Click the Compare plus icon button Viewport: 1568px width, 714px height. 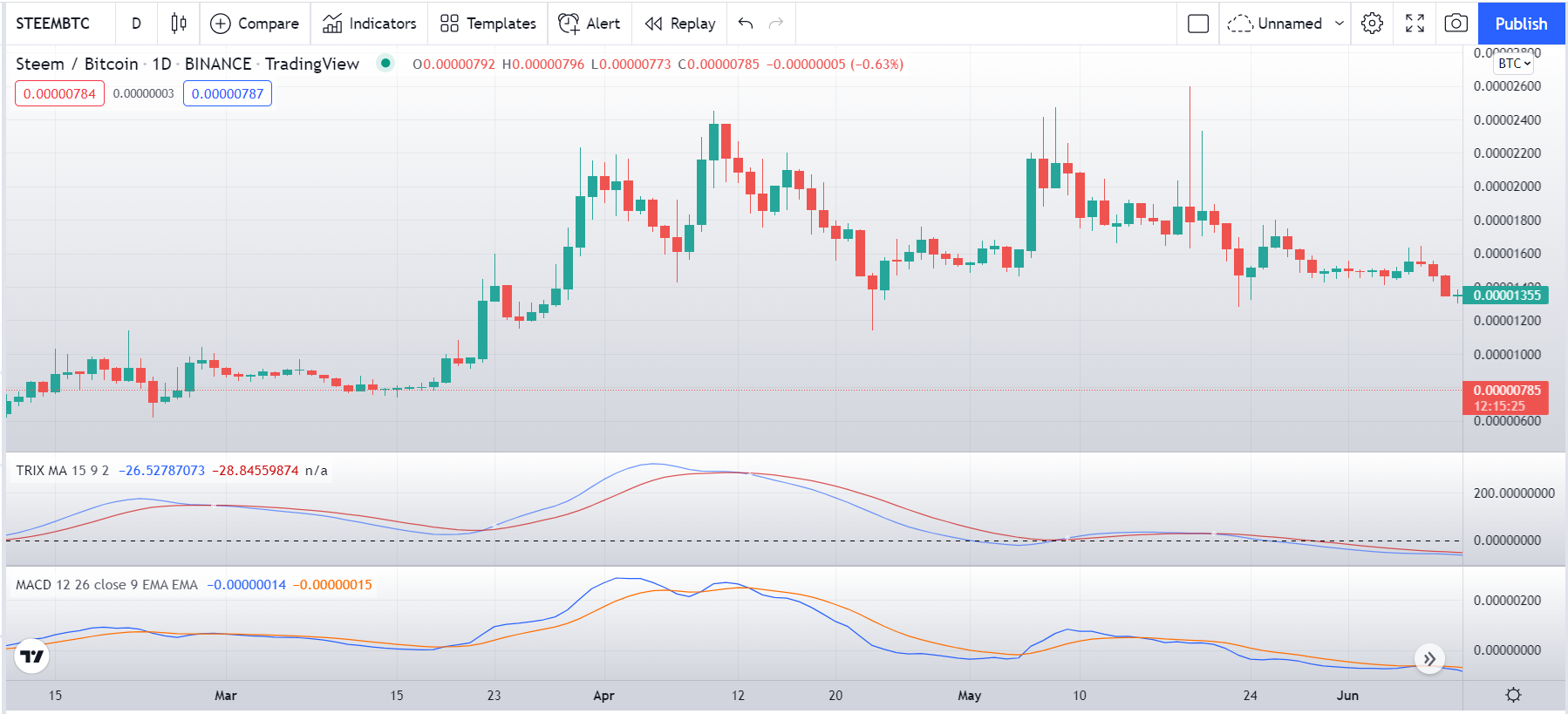point(221,24)
